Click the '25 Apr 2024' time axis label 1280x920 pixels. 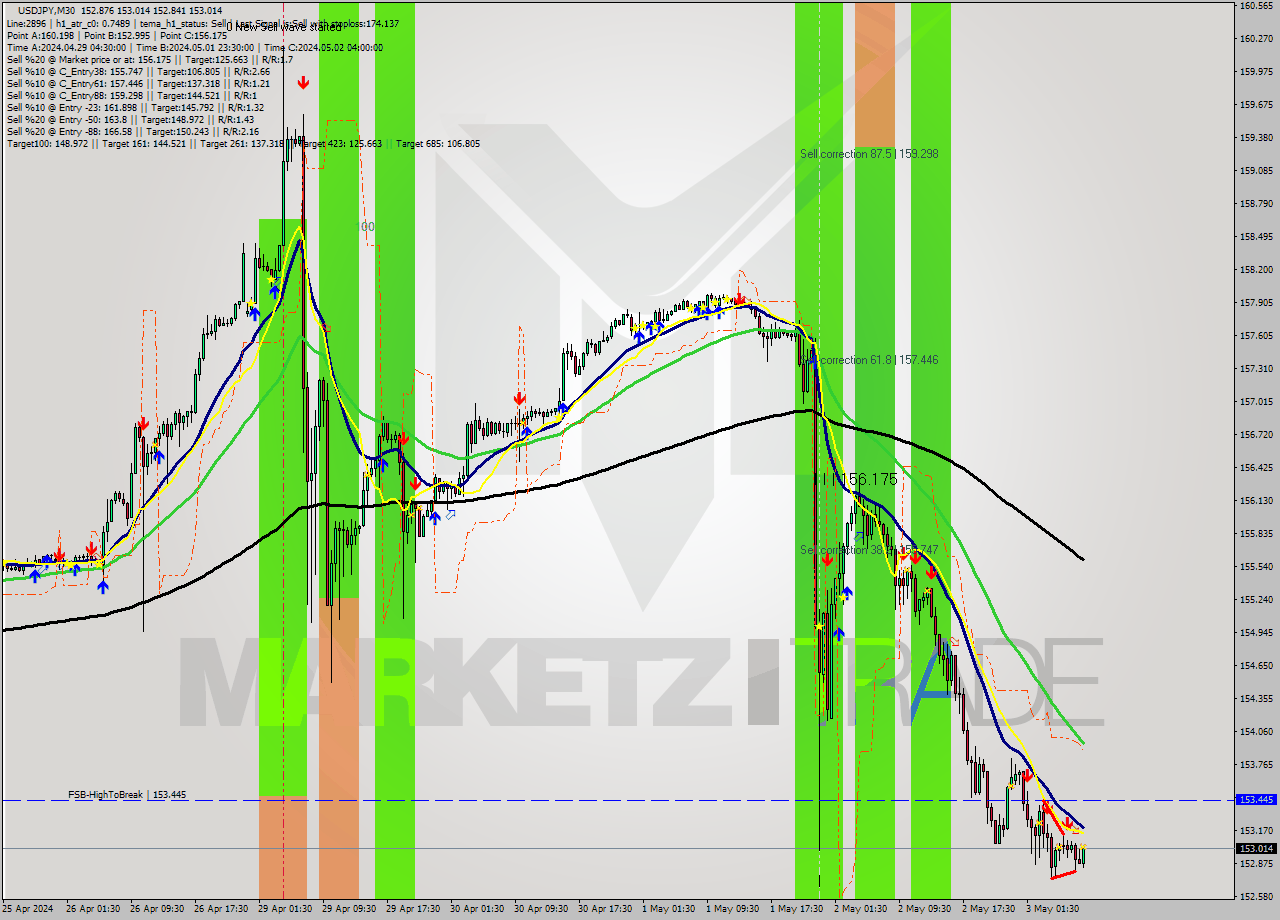point(29,909)
